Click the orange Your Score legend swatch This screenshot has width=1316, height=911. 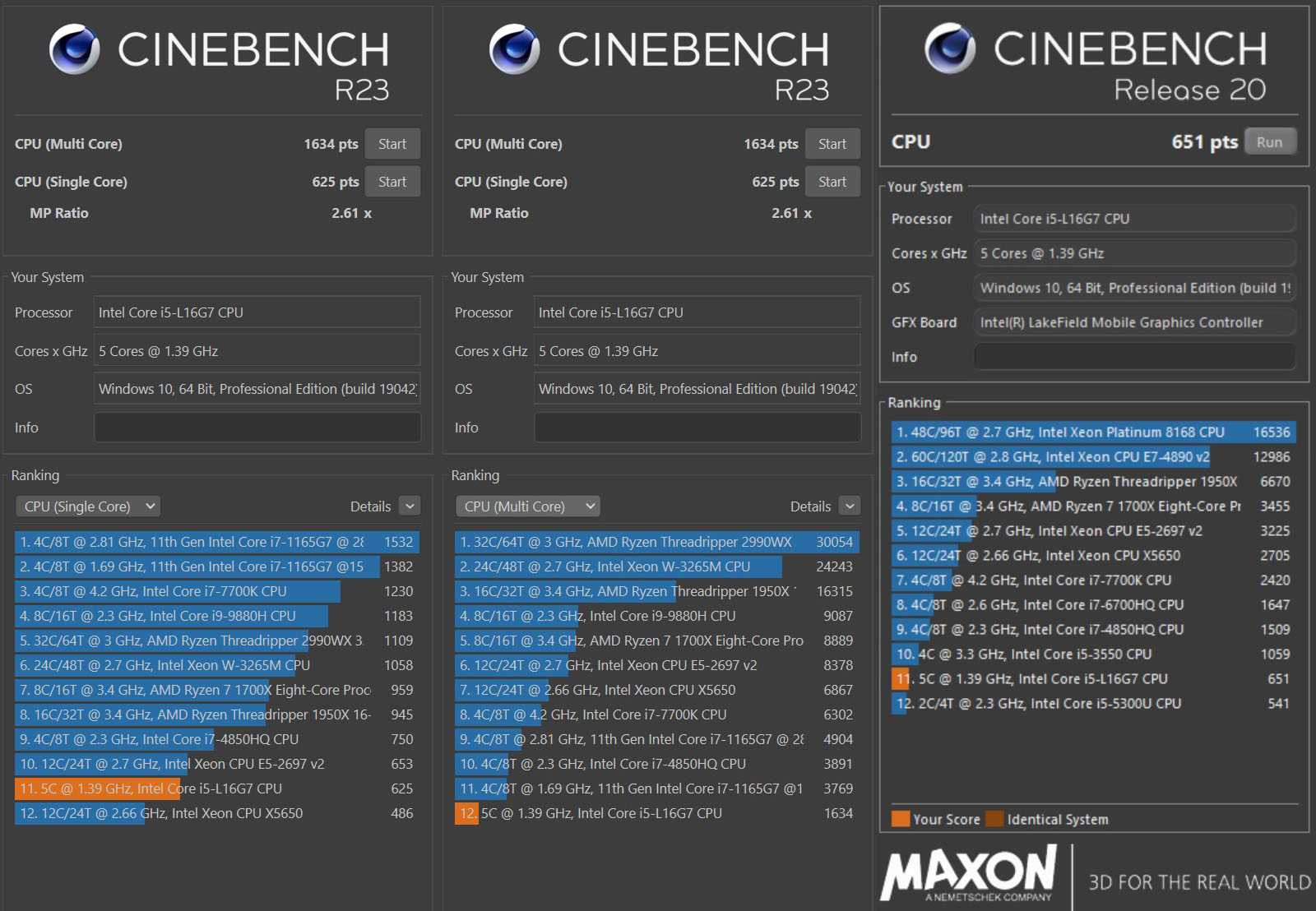pos(901,819)
